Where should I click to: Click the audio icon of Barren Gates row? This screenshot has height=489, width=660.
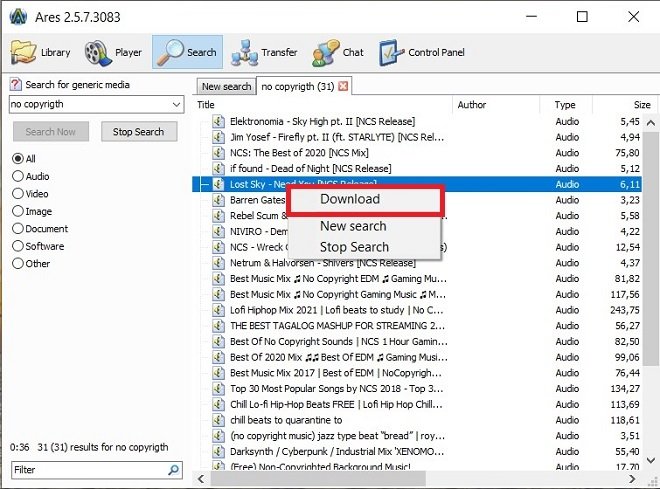[x=218, y=200]
